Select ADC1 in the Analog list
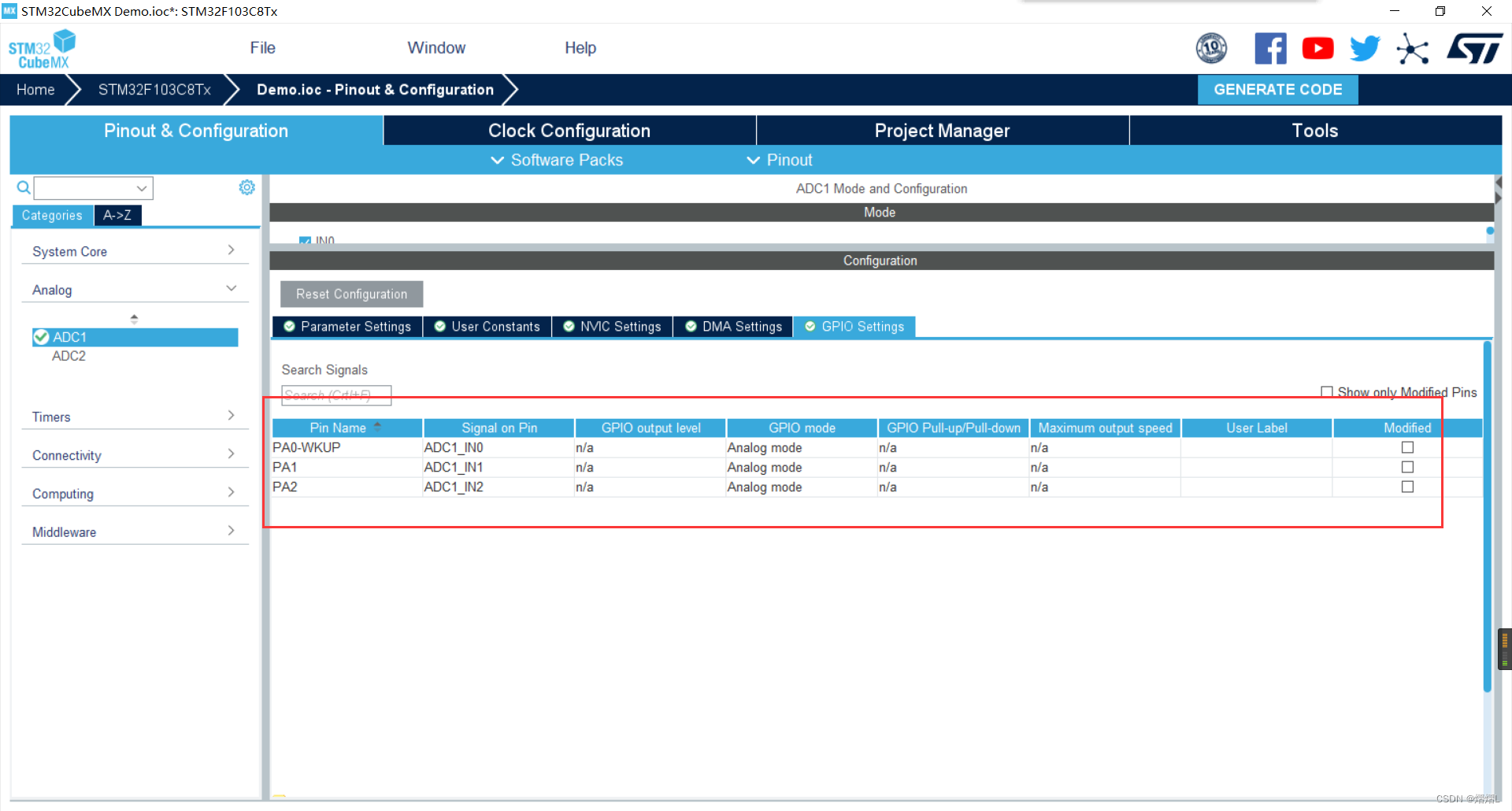Viewport: 1512px width, 811px height. (x=135, y=337)
